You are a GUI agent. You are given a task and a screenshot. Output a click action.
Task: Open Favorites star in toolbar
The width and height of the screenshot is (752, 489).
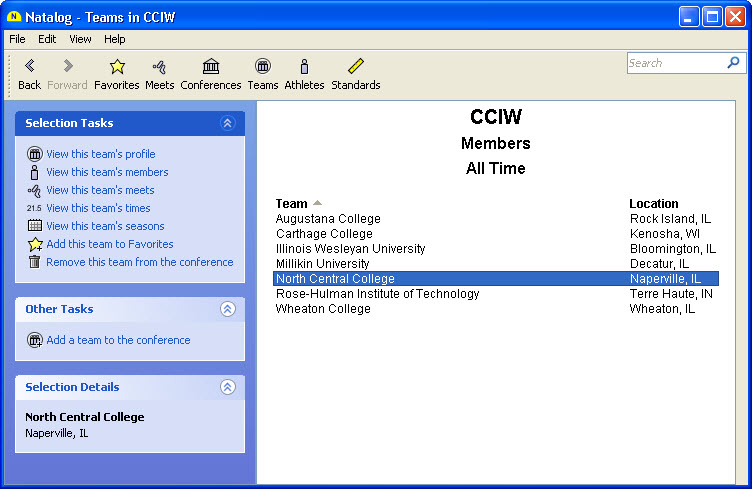(117, 67)
